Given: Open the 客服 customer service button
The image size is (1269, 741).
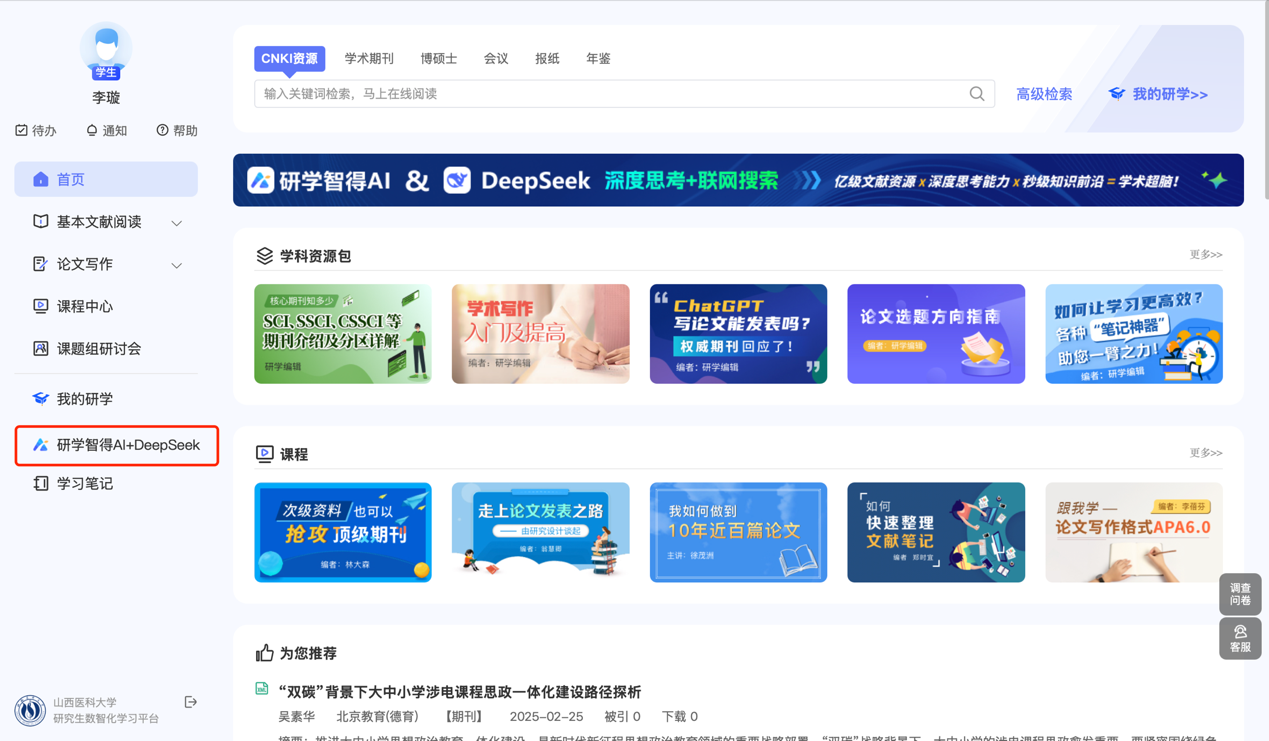Looking at the screenshot, I should coord(1240,639).
